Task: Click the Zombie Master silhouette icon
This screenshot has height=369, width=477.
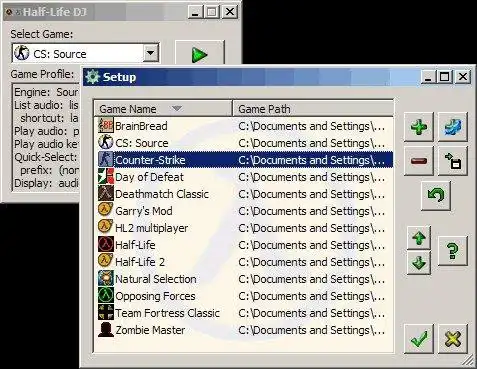Action: pos(106,329)
